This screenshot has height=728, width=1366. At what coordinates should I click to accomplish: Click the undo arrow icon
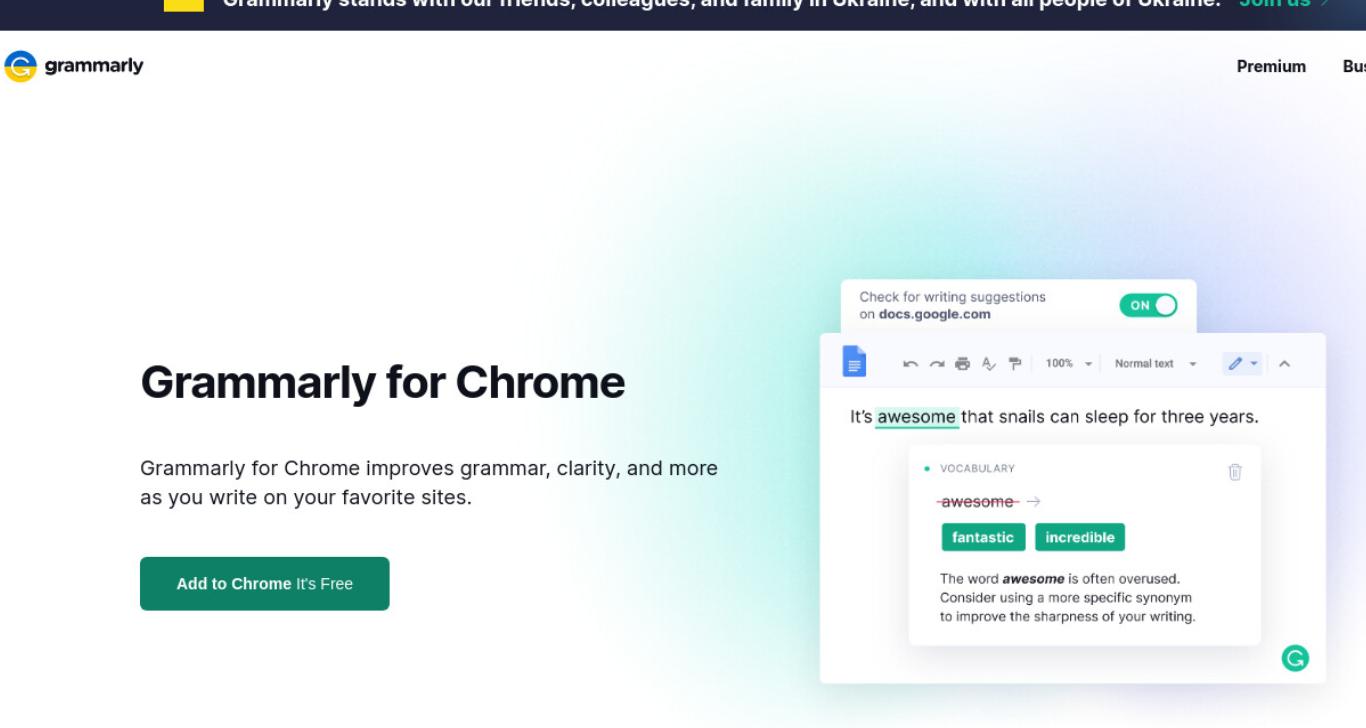click(910, 364)
